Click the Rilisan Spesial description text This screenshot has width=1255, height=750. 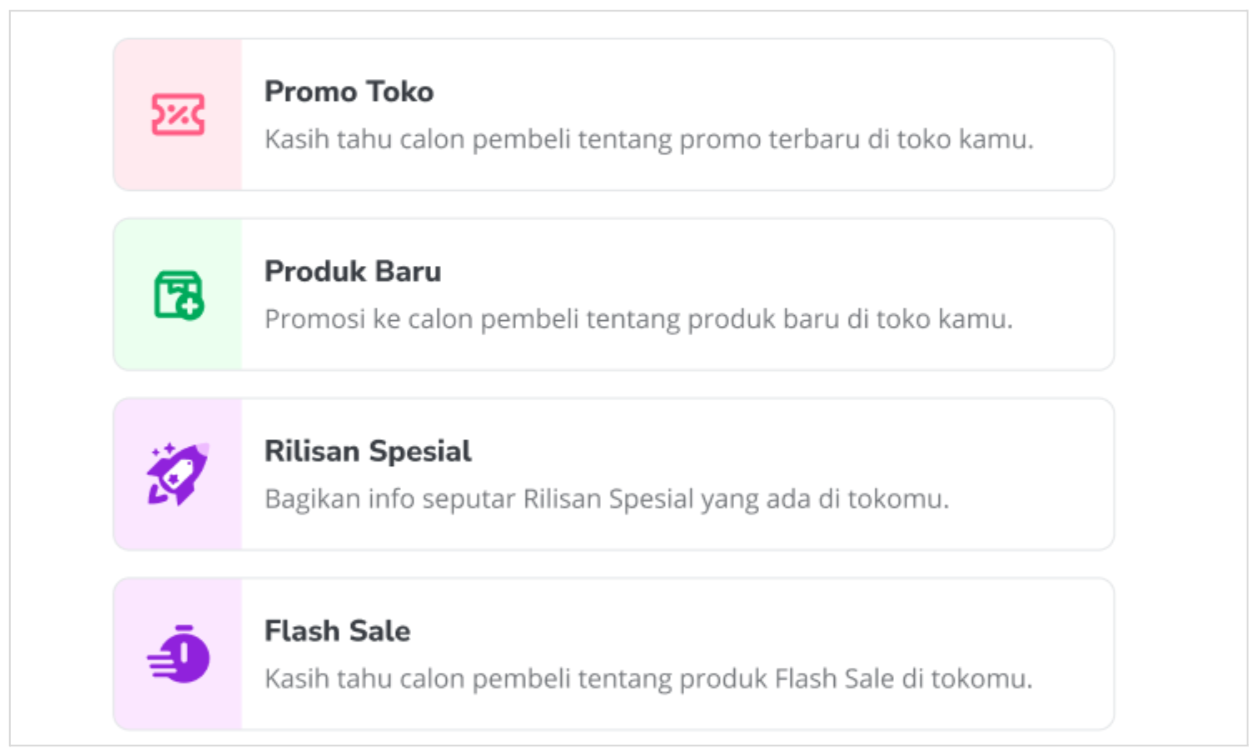pos(606,499)
